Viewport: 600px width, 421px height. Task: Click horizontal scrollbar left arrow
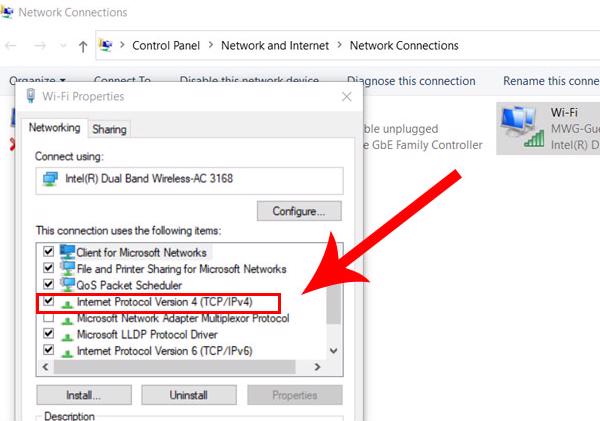tap(46, 367)
